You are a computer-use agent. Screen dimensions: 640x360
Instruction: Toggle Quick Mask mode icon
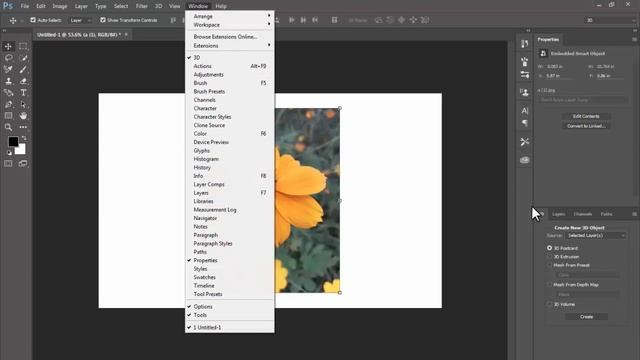pyautogui.click(x=8, y=164)
